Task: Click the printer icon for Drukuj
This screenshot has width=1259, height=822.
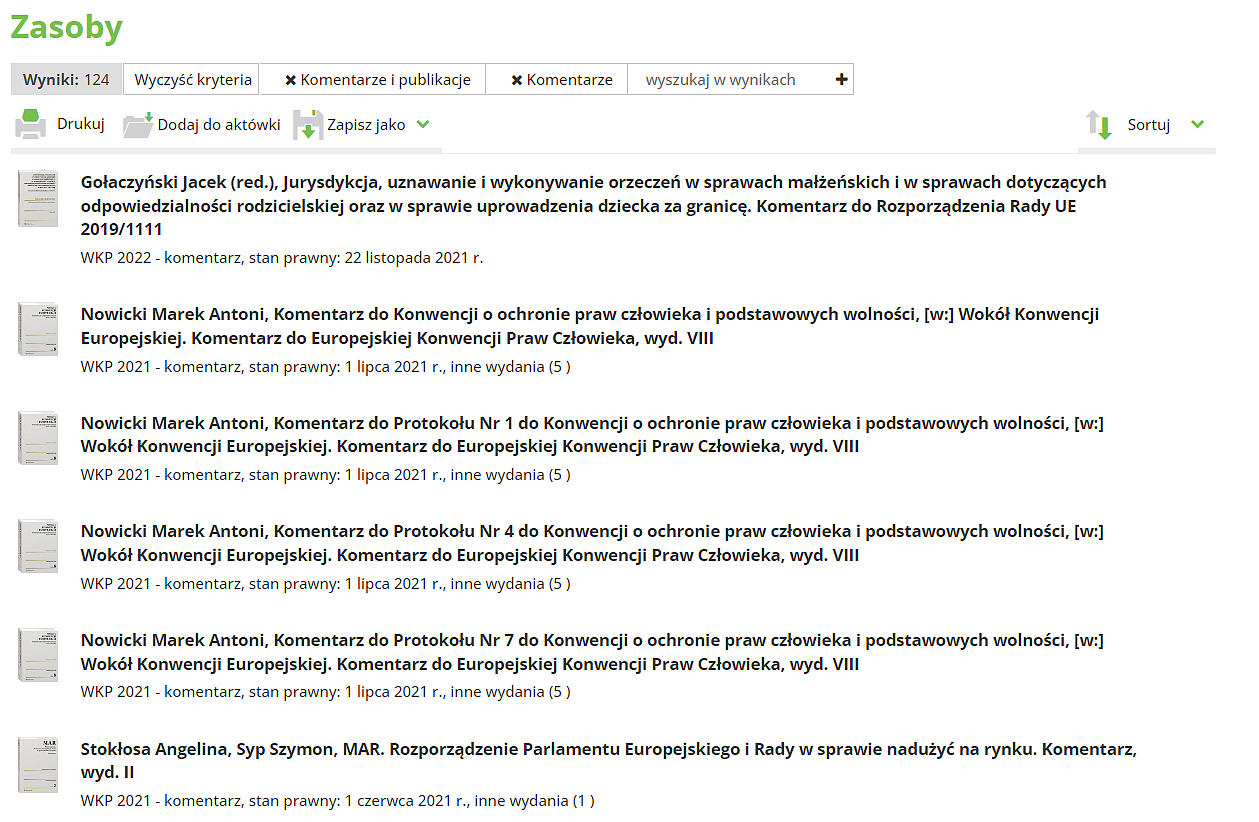Action: pyautogui.click(x=30, y=125)
